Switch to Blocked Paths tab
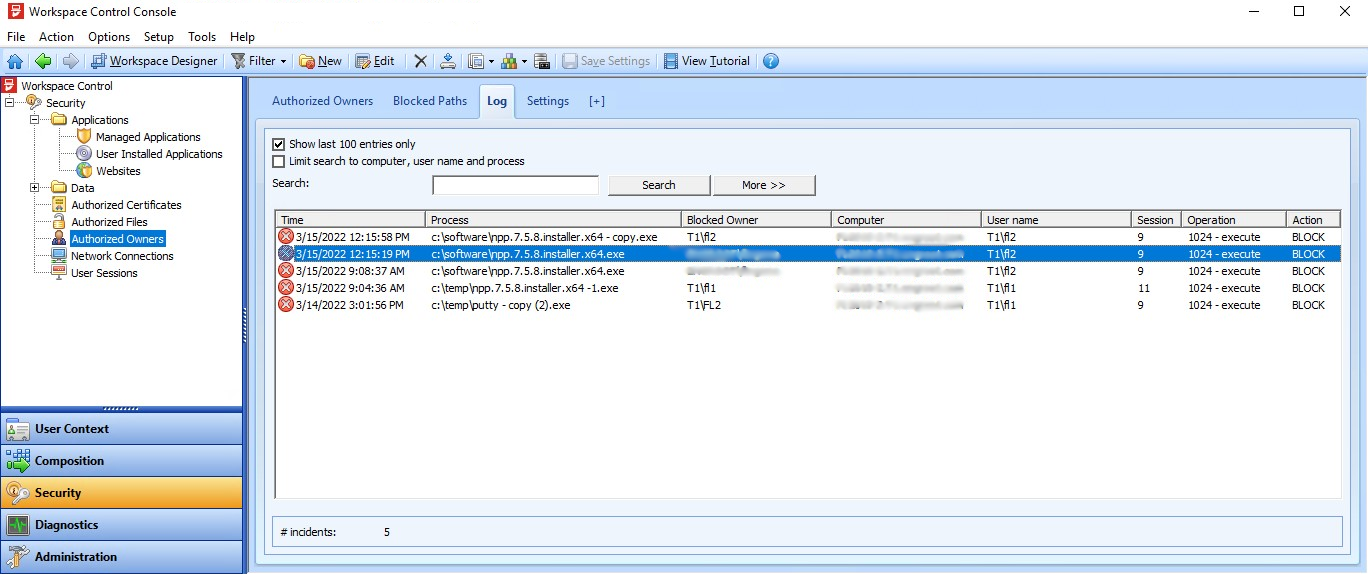 (x=430, y=101)
